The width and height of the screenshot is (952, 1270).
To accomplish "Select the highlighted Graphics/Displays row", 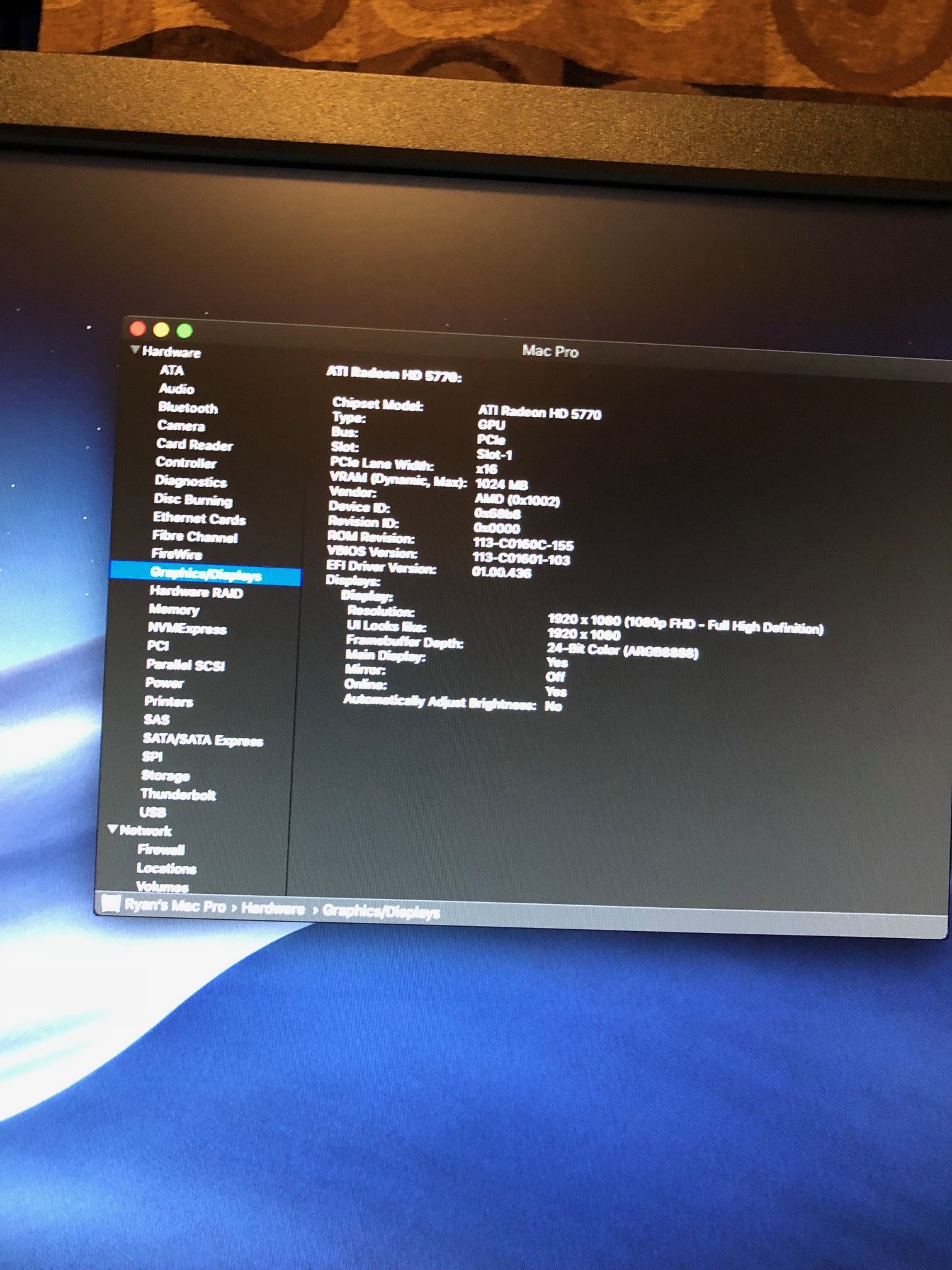I will (x=205, y=575).
